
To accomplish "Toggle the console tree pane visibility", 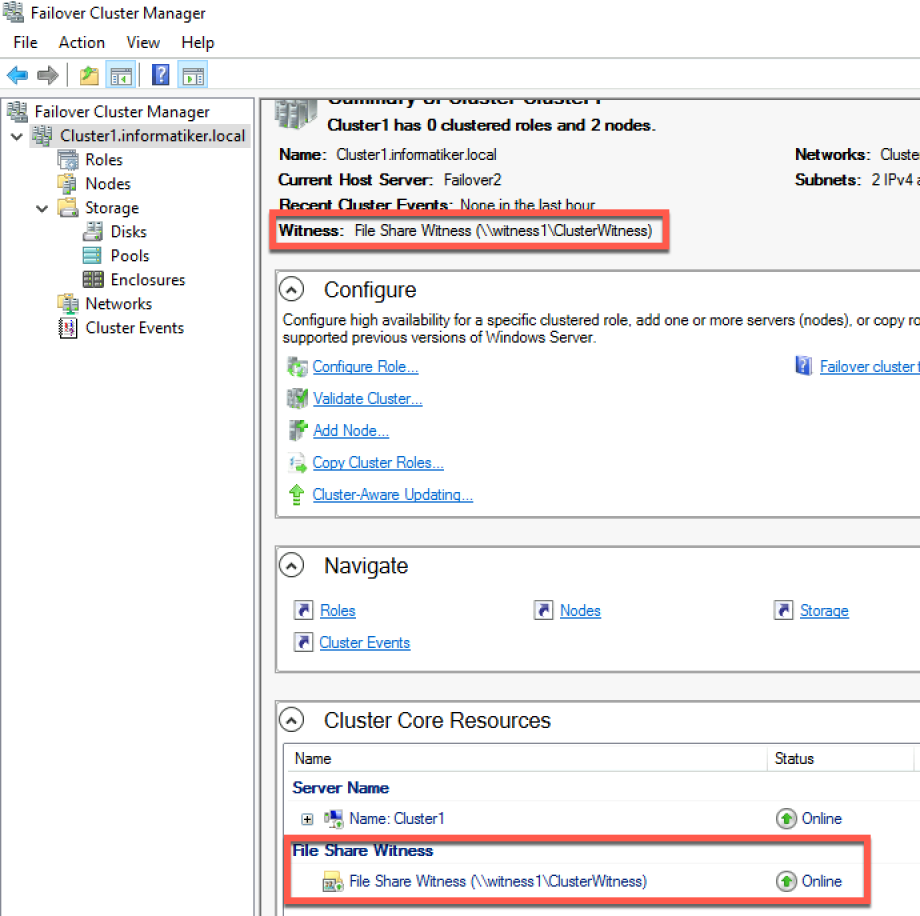I will click(121, 74).
